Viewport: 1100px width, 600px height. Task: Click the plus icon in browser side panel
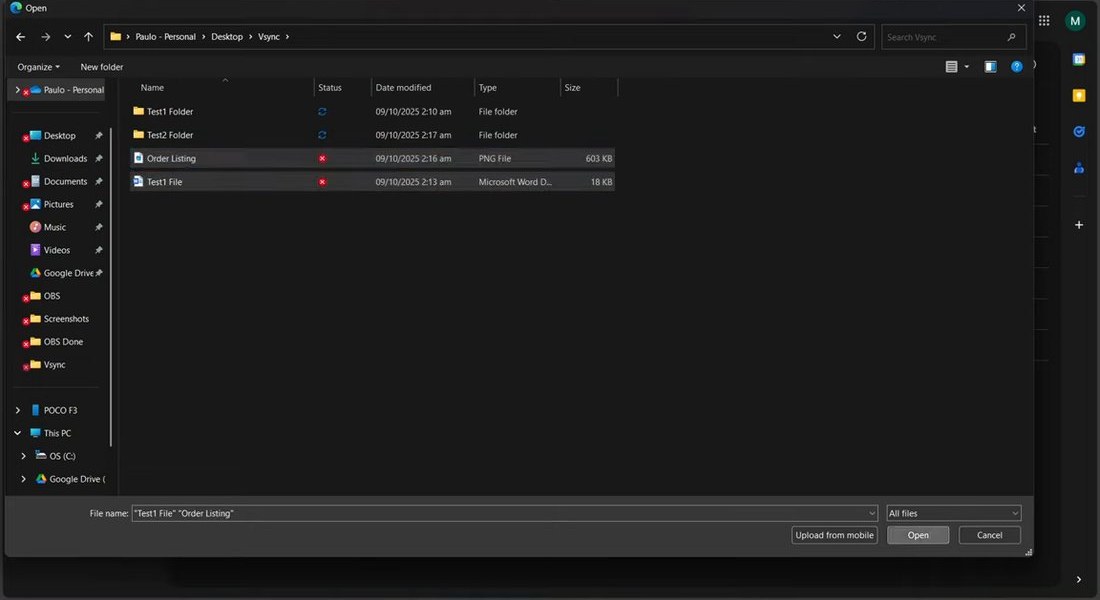[x=1079, y=225]
